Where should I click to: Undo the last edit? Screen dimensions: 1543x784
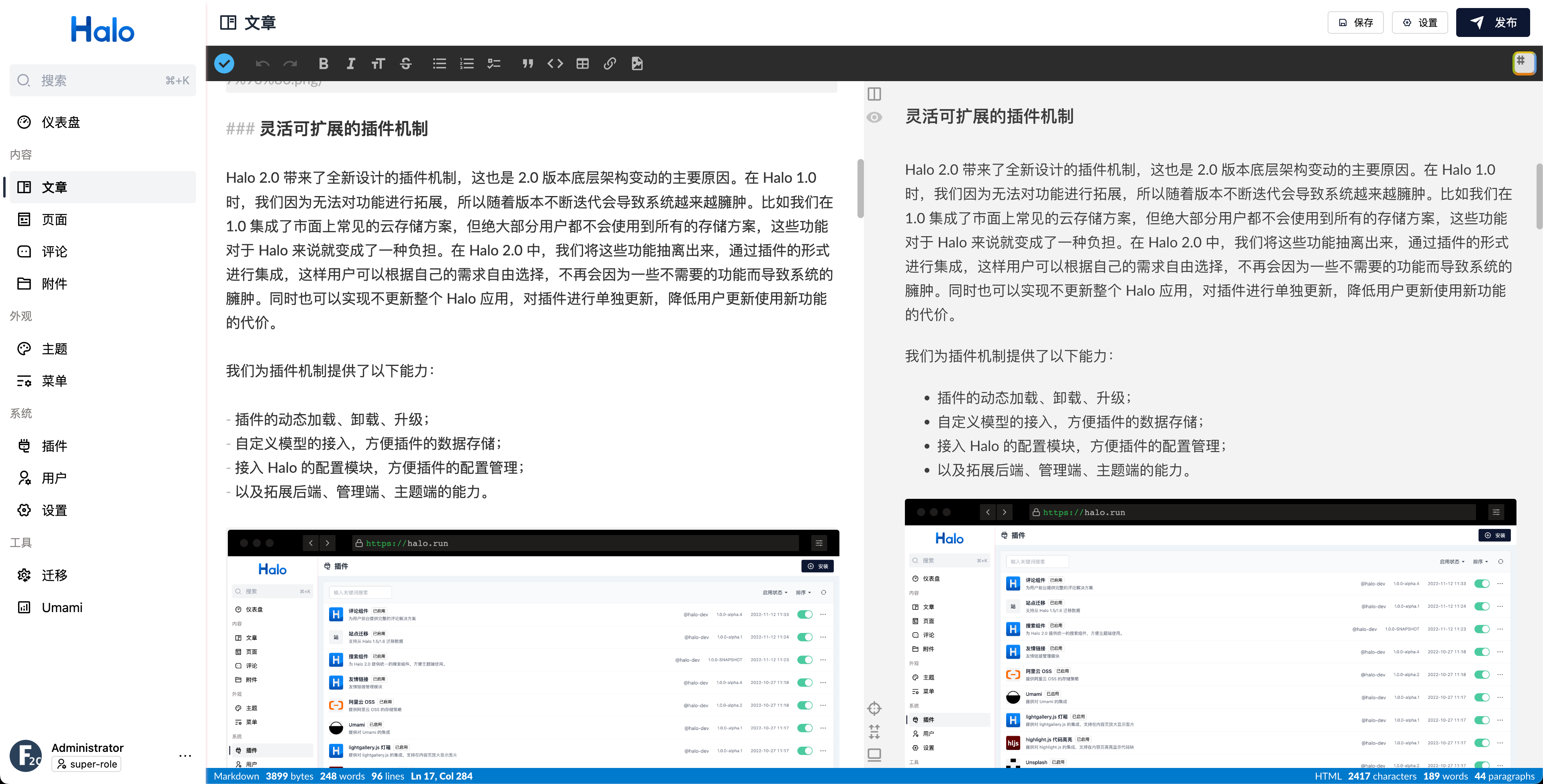pos(262,63)
